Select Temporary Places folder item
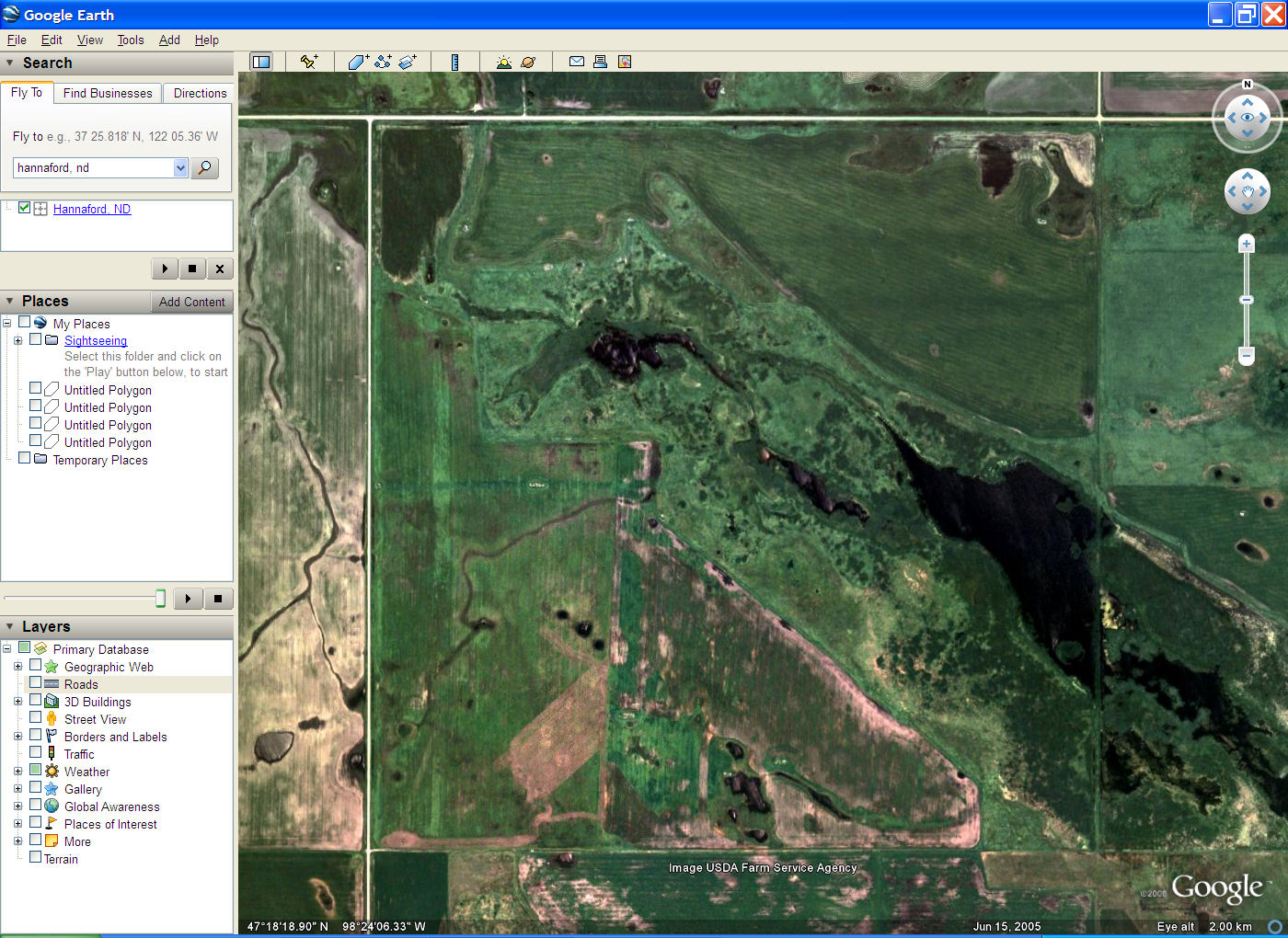 click(x=100, y=460)
